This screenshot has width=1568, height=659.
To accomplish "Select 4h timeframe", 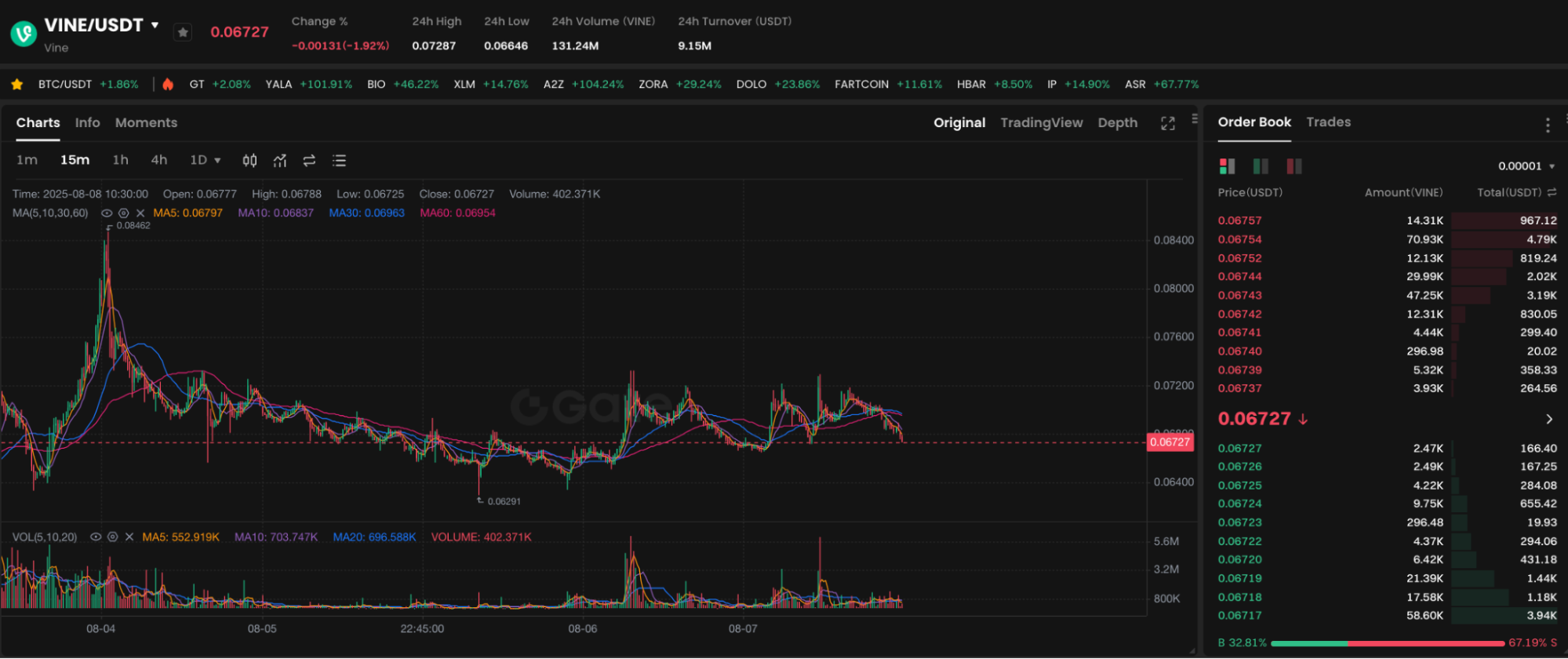I will pyautogui.click(x=158, y=160).
